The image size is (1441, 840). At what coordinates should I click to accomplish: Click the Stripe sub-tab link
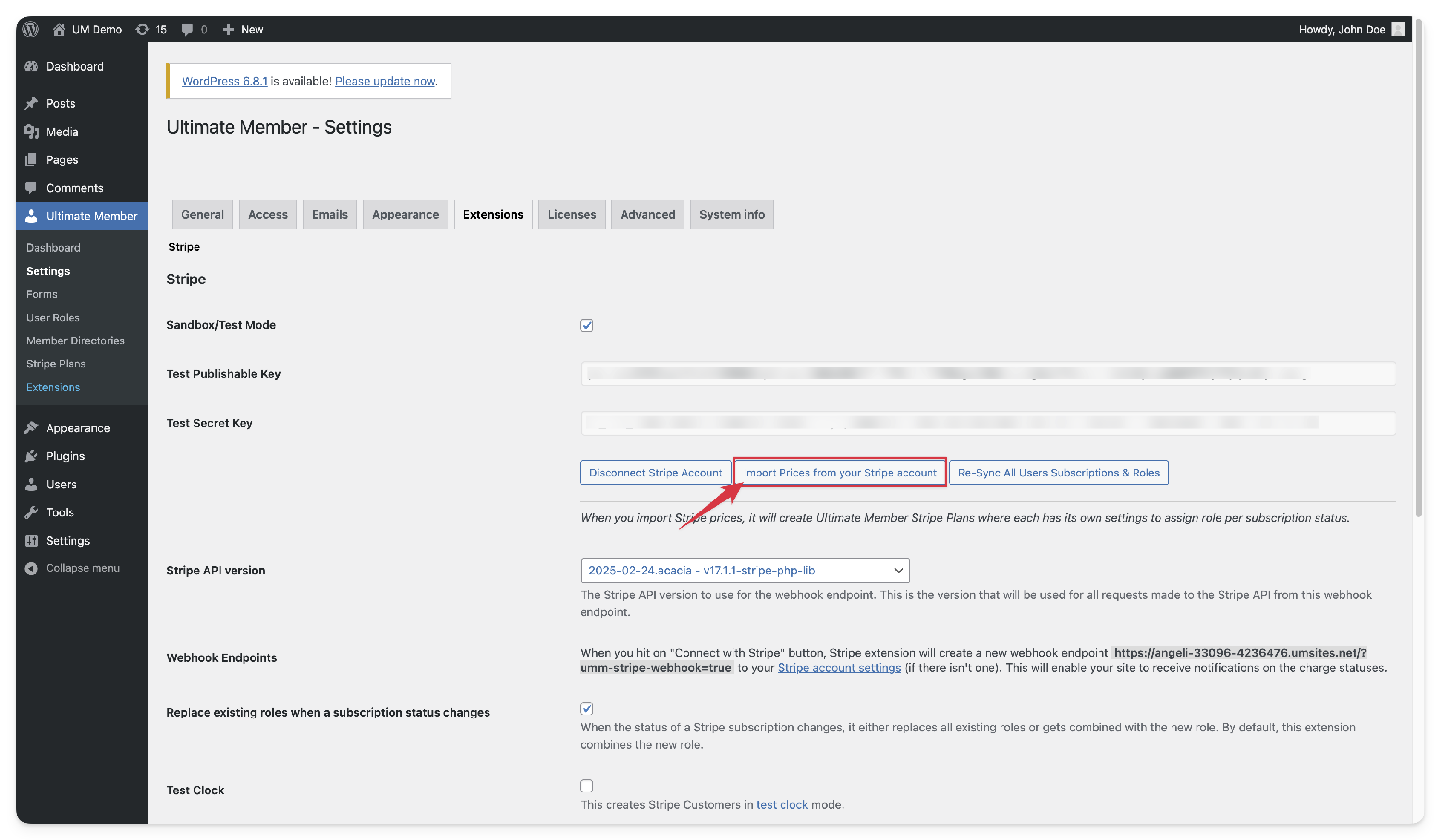183,246
